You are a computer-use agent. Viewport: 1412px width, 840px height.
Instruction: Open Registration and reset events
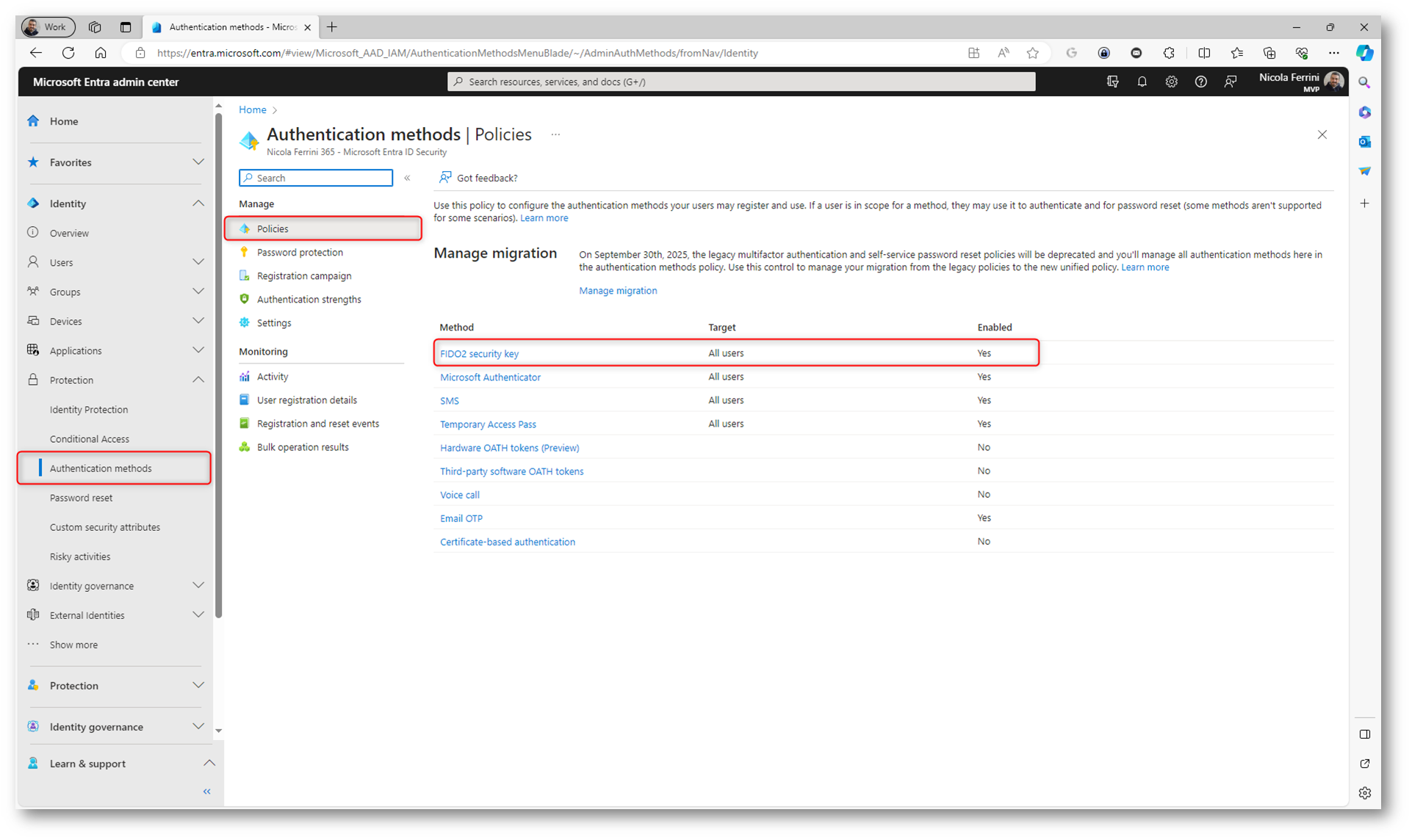tap(317, 424)
